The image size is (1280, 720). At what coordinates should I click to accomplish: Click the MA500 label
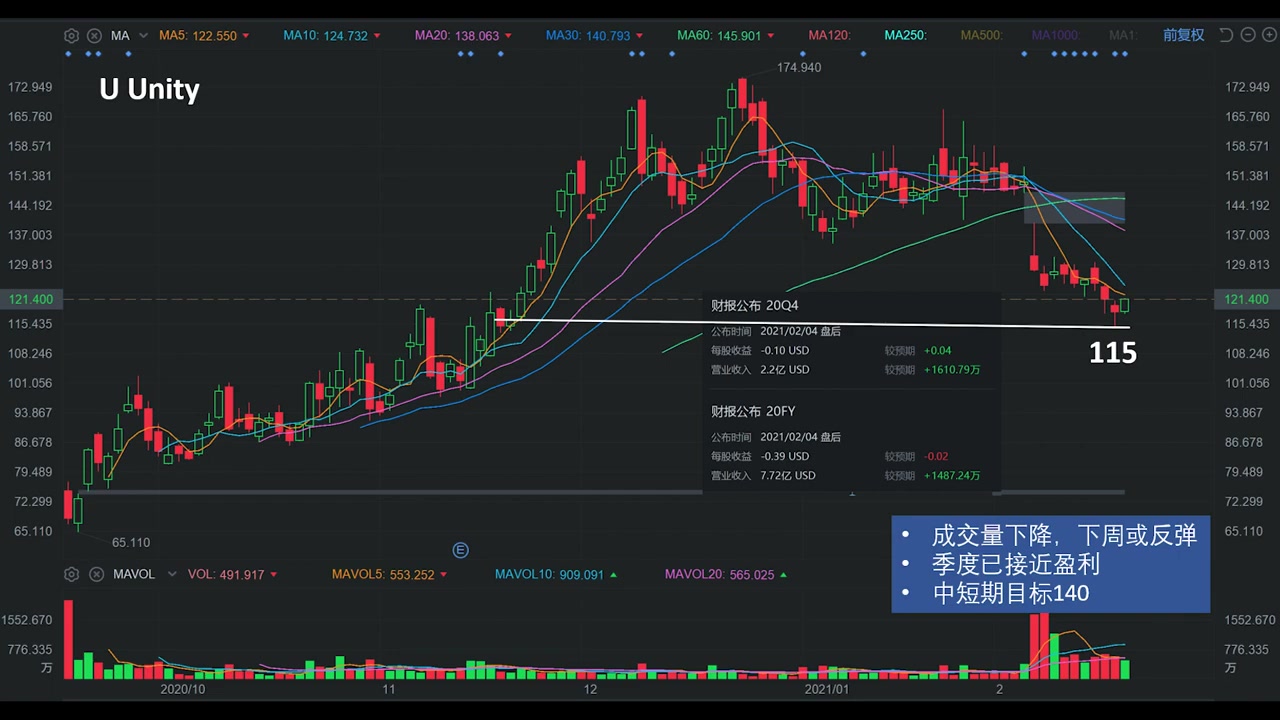coord(982,36)
